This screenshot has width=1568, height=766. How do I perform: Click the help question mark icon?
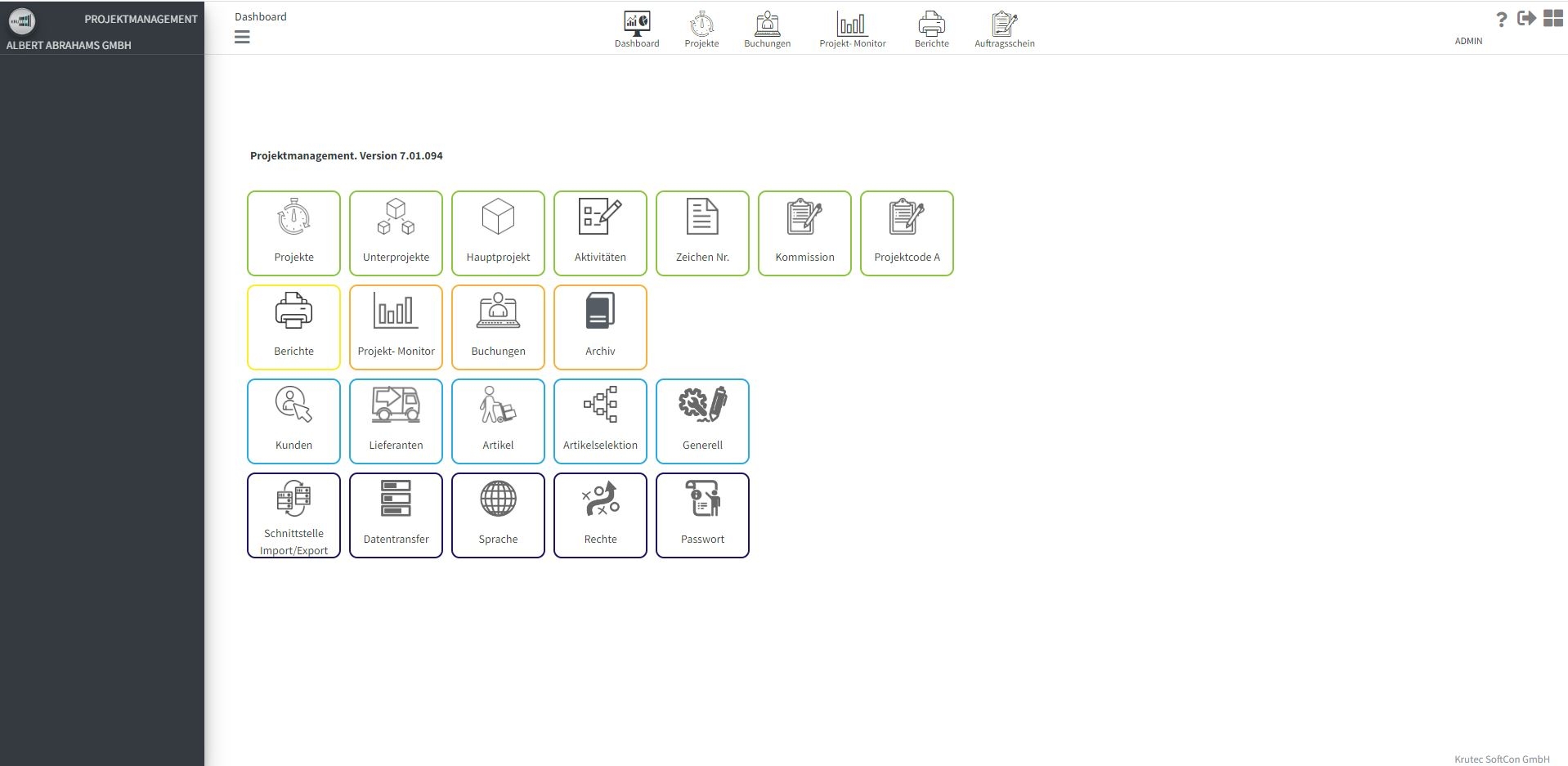pyautogui.click(x=1501, y=20)
